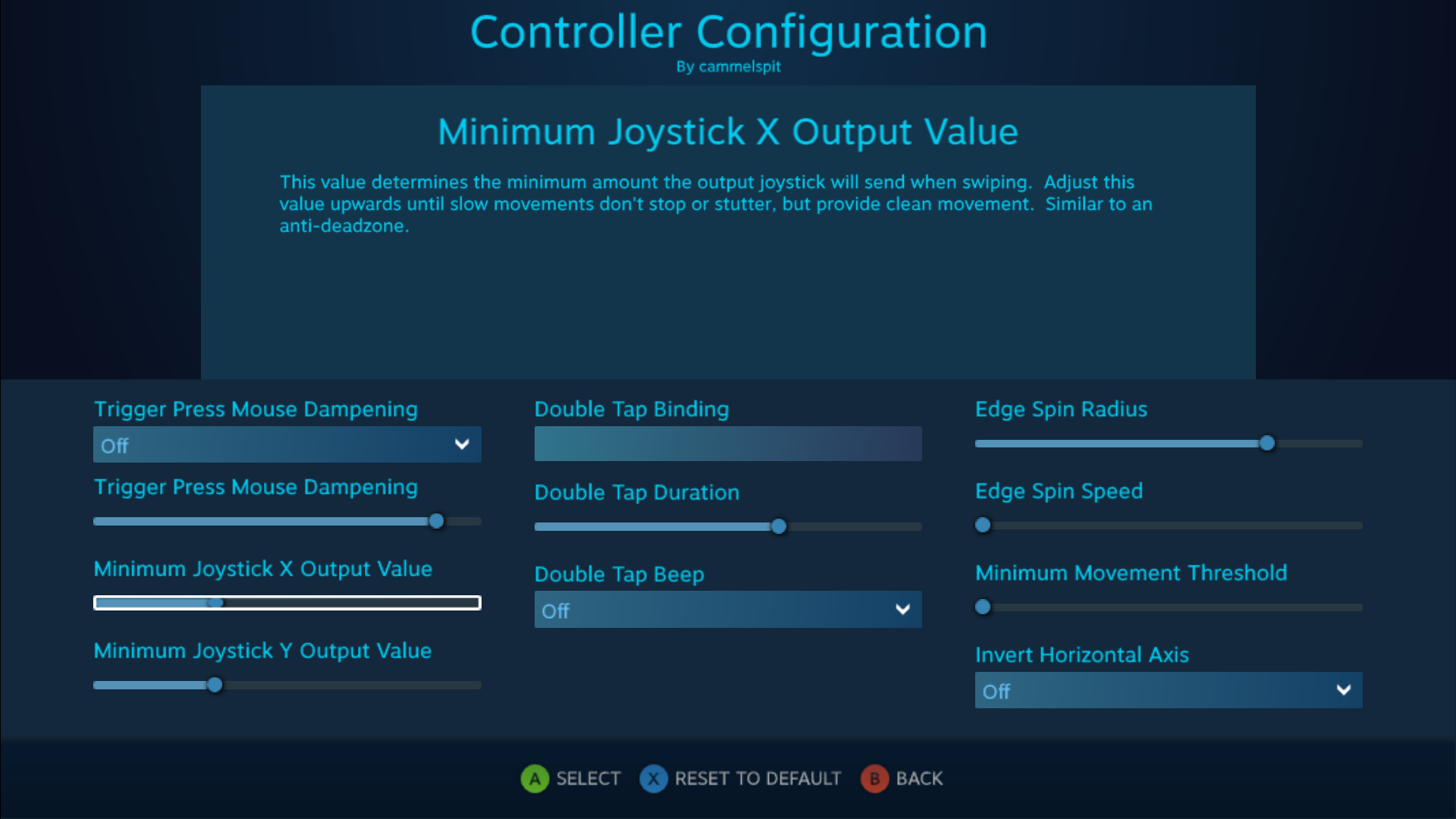Open Trigger Press Mouse Dampening dropdown

(x=287, y=445)
